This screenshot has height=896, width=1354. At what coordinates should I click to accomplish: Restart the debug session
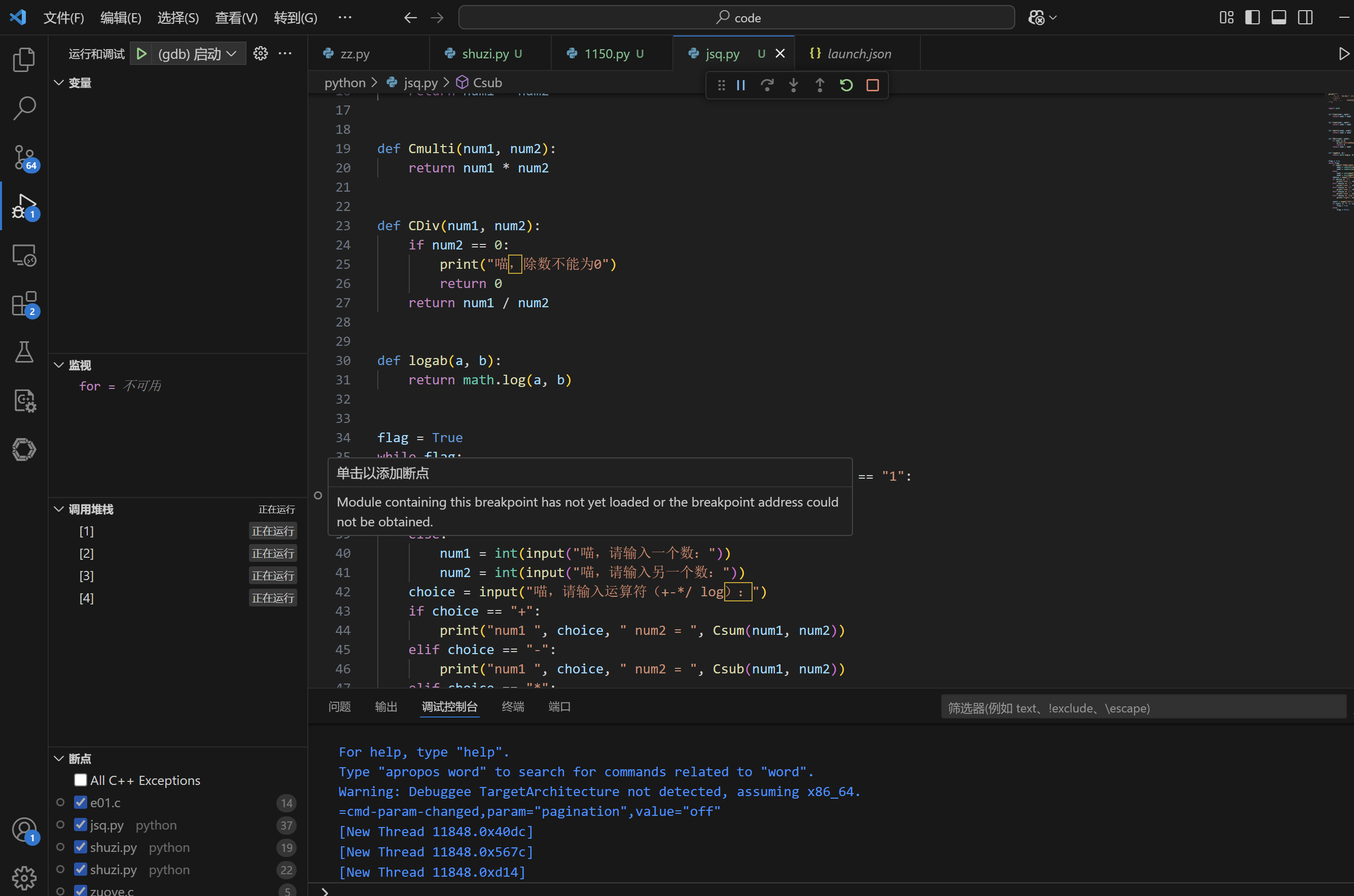846,85
